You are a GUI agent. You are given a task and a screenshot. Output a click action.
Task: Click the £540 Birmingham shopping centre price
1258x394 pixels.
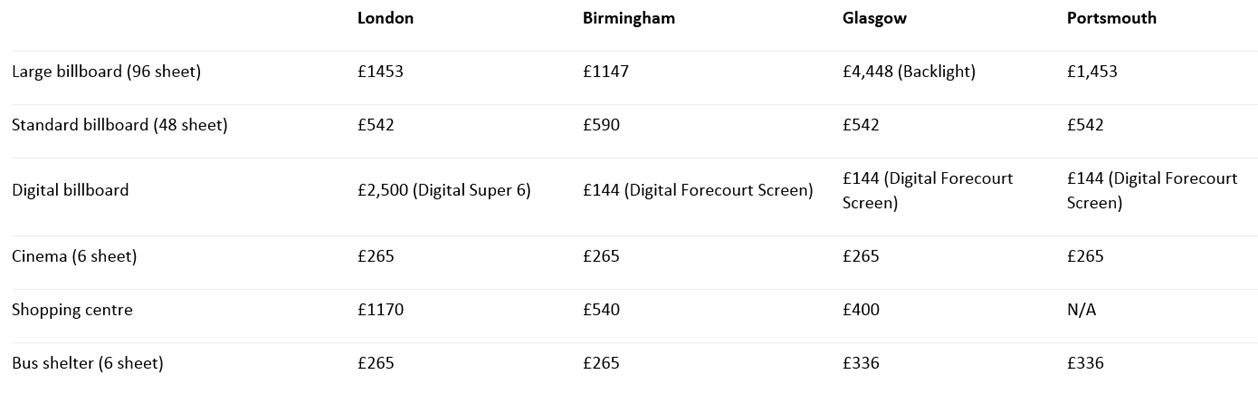pos(601,310)
